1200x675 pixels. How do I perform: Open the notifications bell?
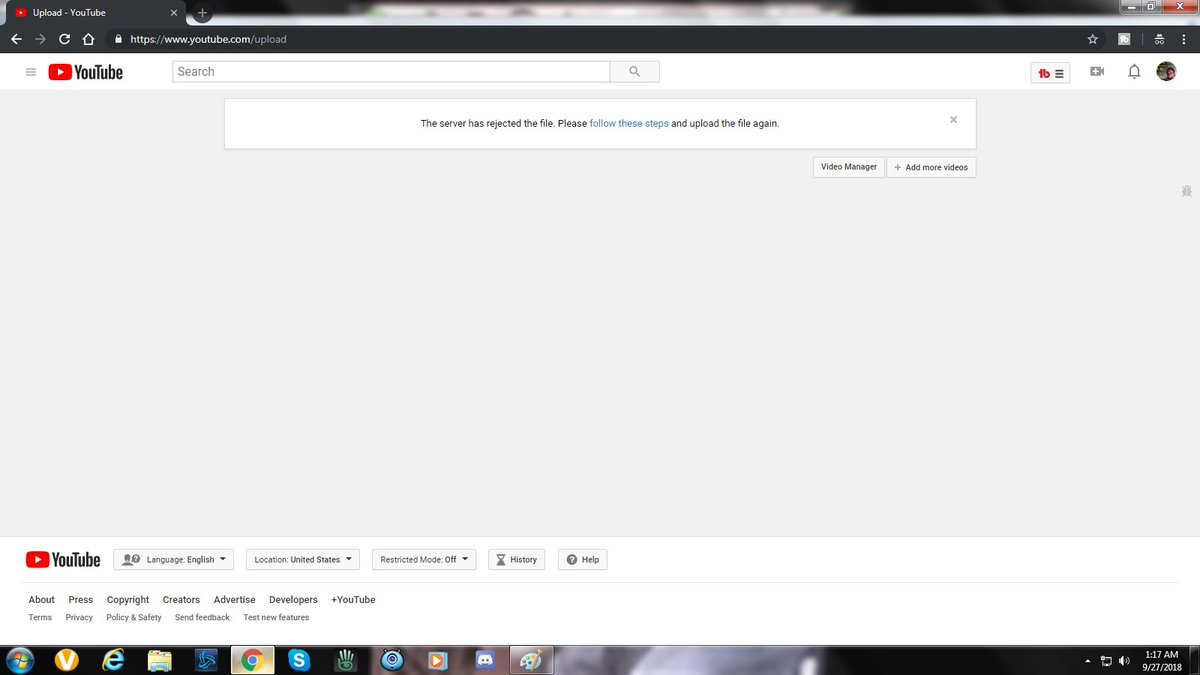coord(1134,72)
